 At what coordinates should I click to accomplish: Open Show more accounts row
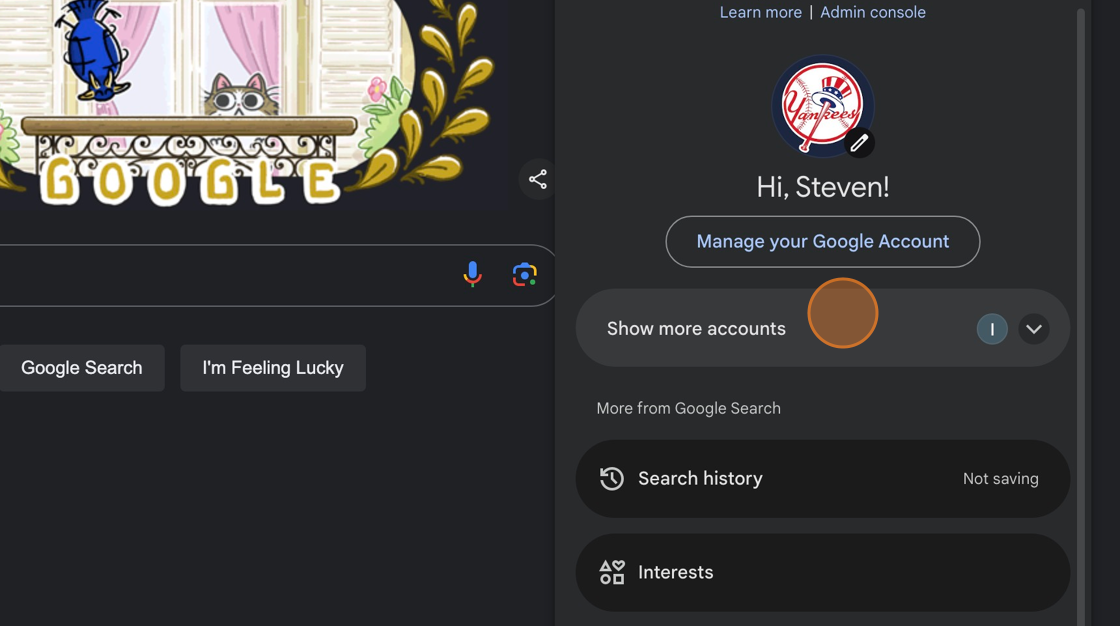(822, 328)
